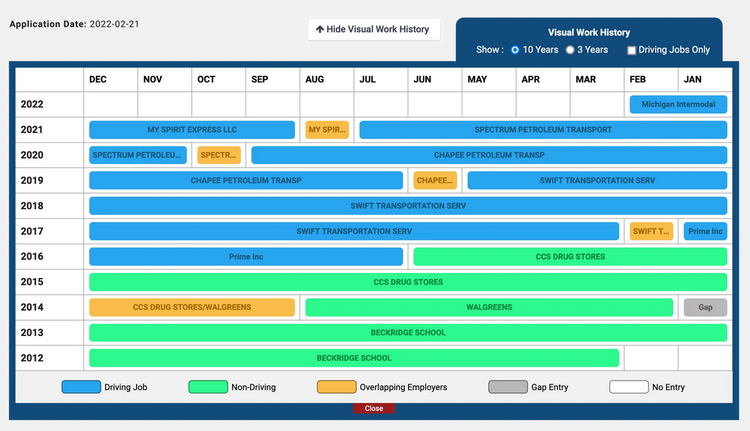Click the 2012 row label
Image resolution: width=750 pixels, height=431 pixels.
coord(32,358)
